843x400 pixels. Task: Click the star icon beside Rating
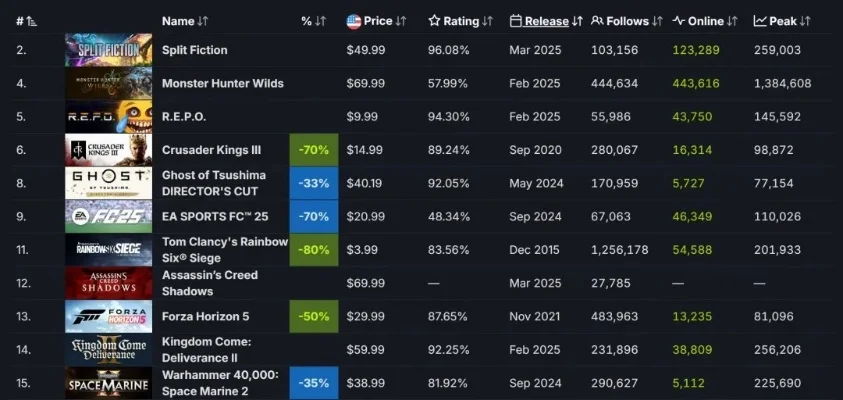pos(434,21)
